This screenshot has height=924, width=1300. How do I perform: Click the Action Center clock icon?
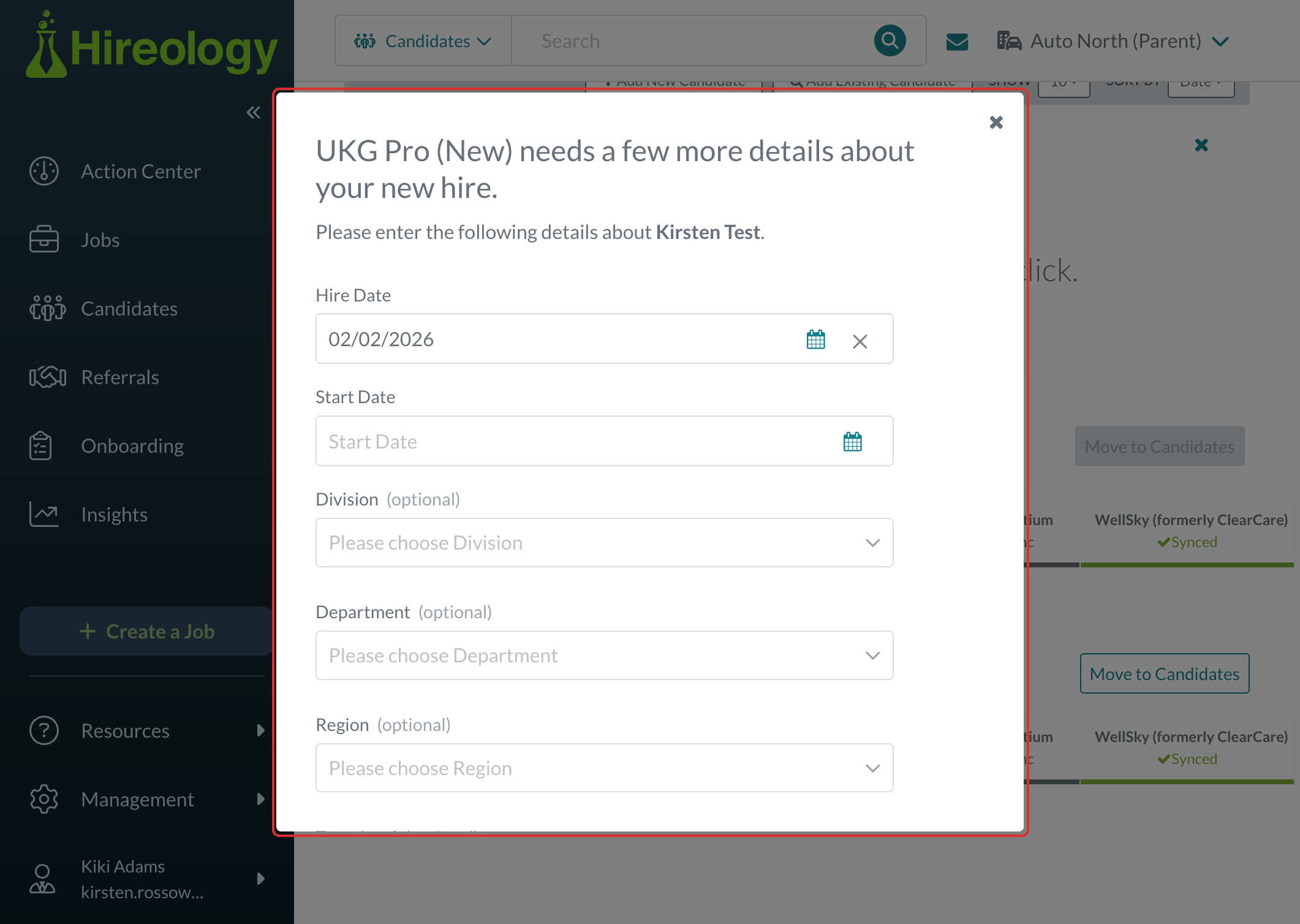coord(44,171)
